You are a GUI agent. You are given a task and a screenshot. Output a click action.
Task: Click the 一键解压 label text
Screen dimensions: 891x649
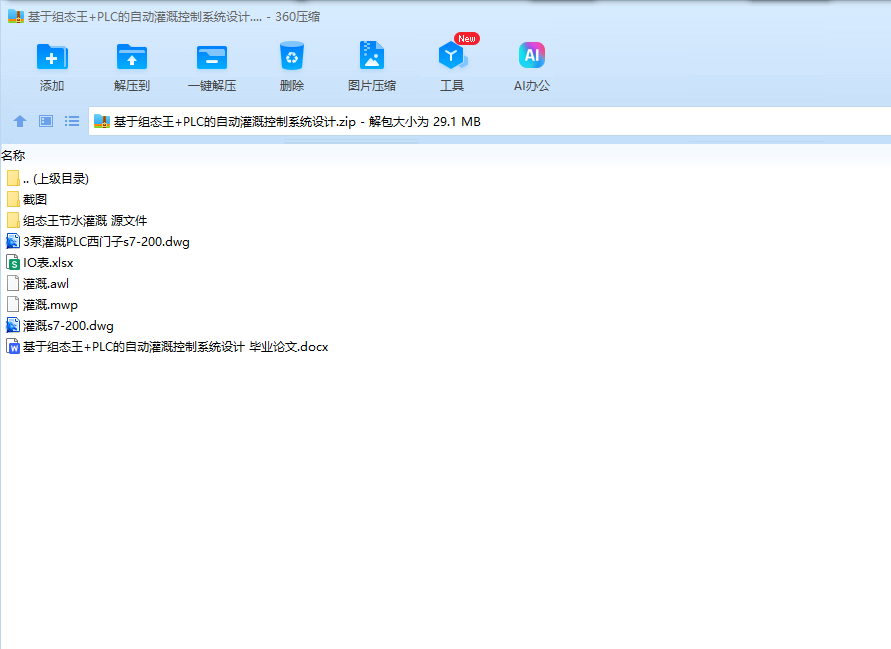[212, 86]
